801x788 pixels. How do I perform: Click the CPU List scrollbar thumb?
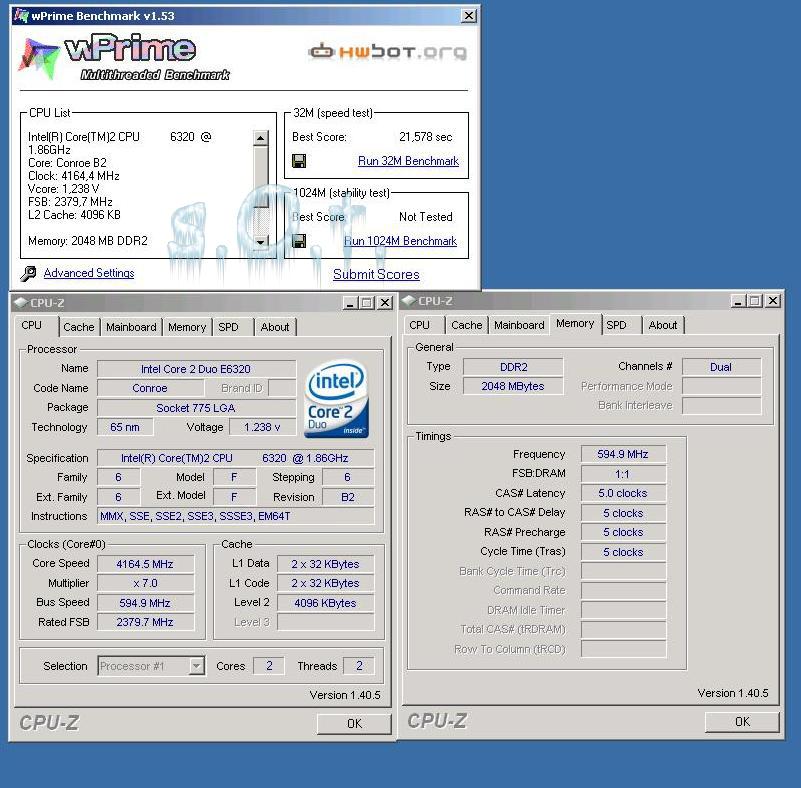261,177
